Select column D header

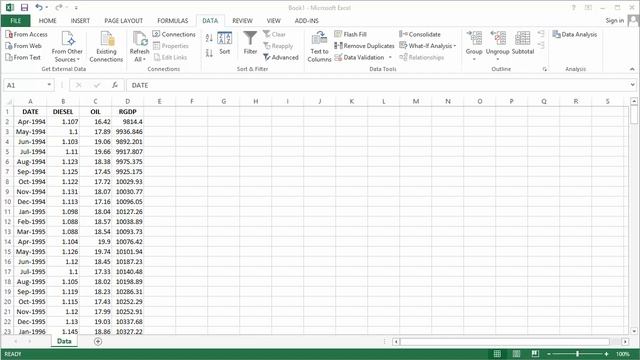pyautogui.click(x=127, y=101)
